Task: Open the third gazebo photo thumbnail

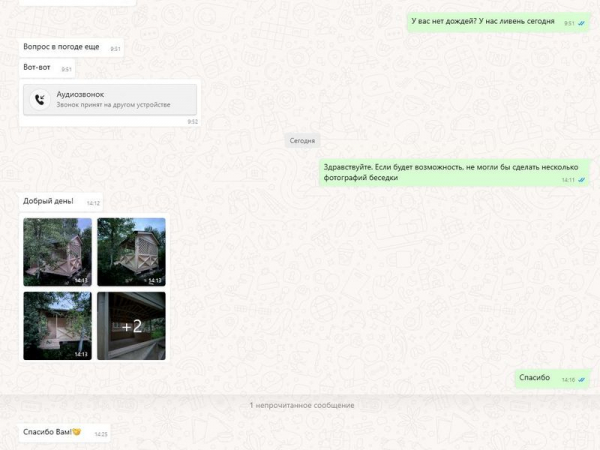Action: 57,326
